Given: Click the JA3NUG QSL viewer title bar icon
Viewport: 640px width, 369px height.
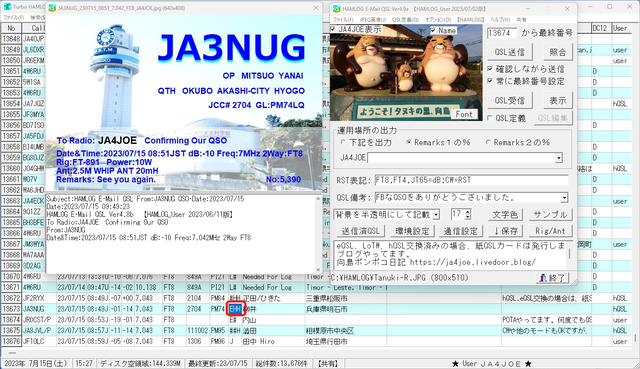Looking at the screenshot, I should (x=52, y=8).
